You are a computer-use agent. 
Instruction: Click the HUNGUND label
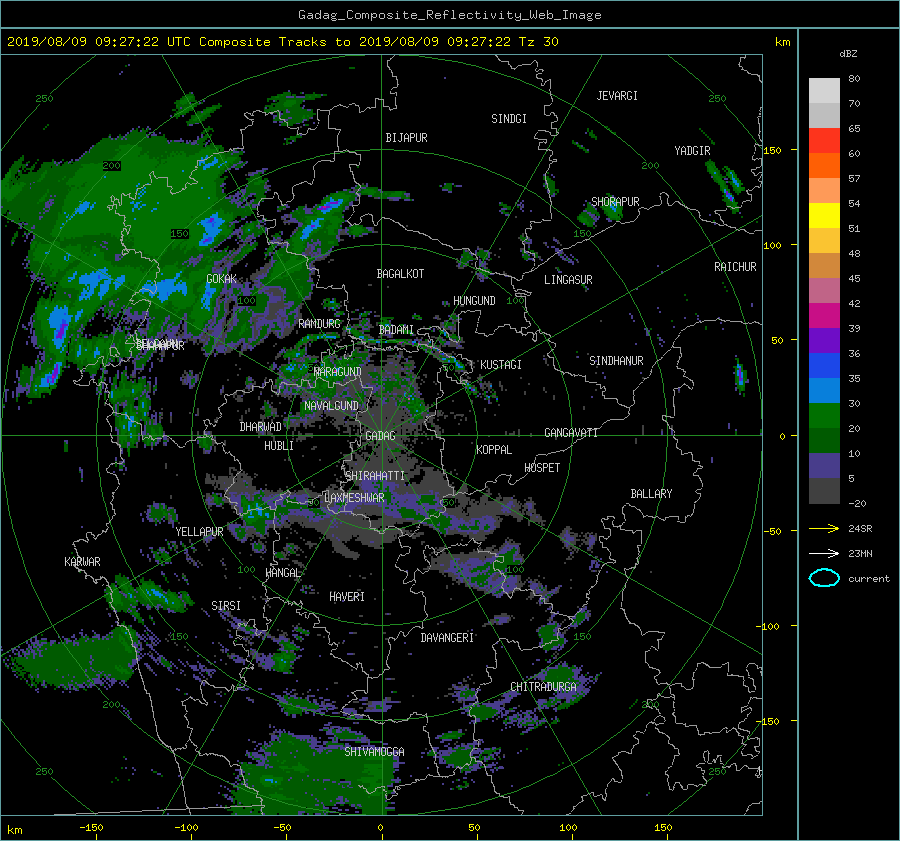tap(474, 301)
